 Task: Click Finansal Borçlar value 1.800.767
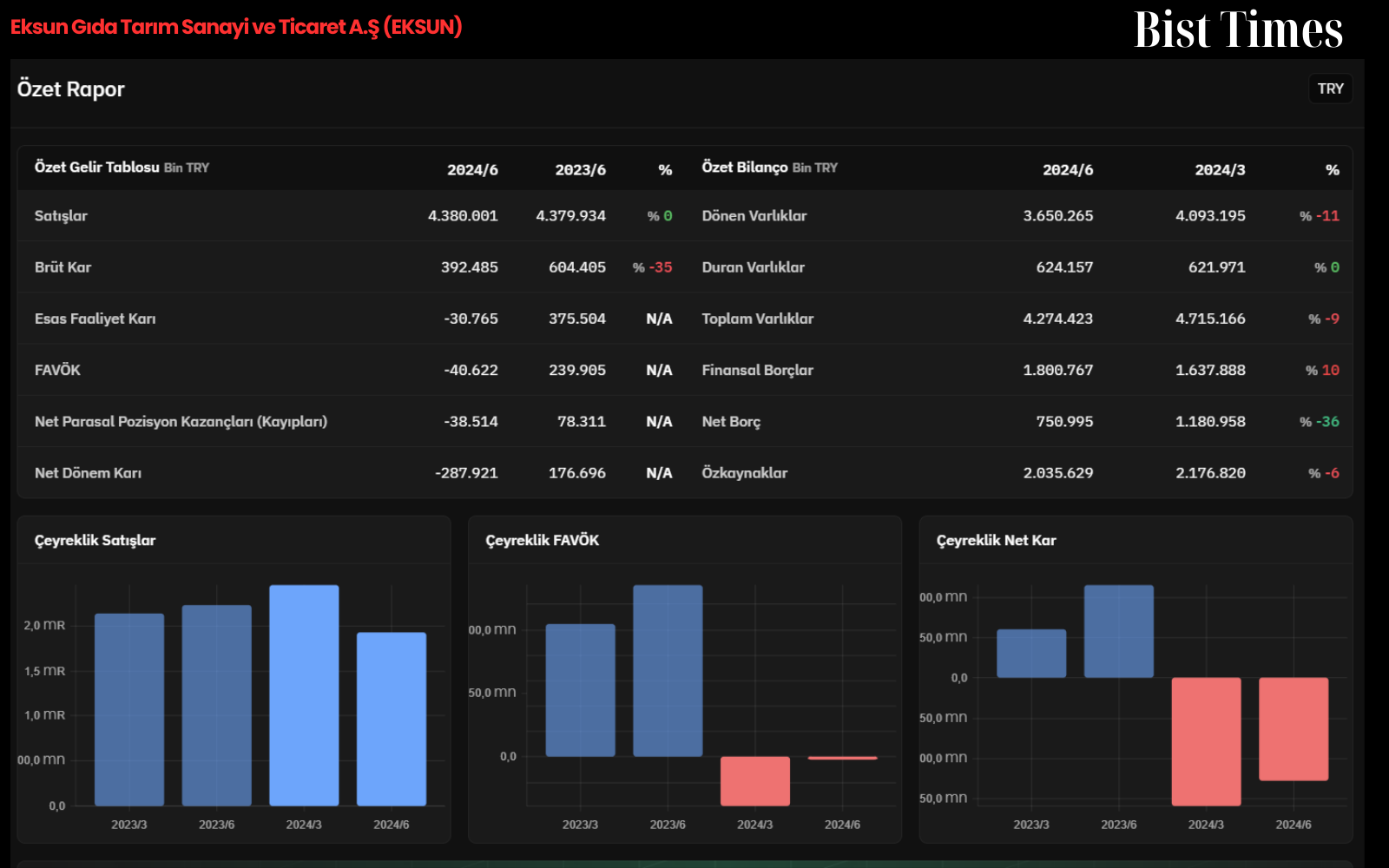click(x=1058, y=370)
